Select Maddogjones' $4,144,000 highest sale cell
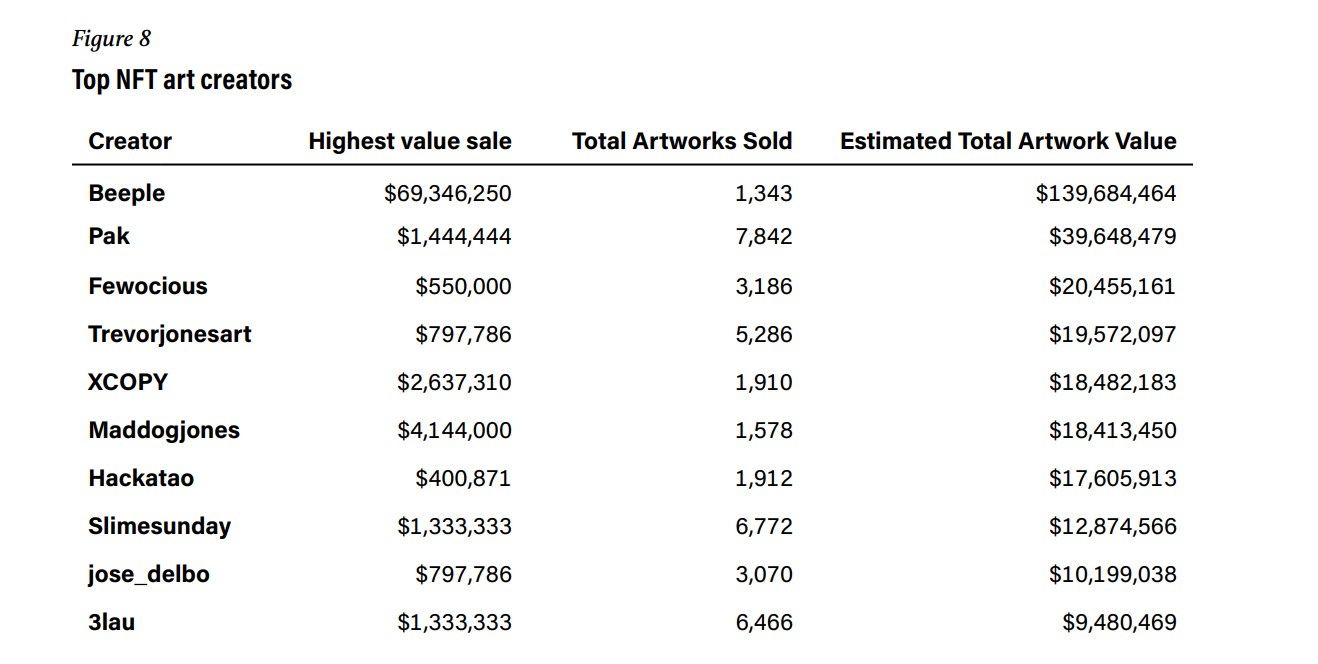The height and width of the screenshot is (664, 1318). click(454, 430)
